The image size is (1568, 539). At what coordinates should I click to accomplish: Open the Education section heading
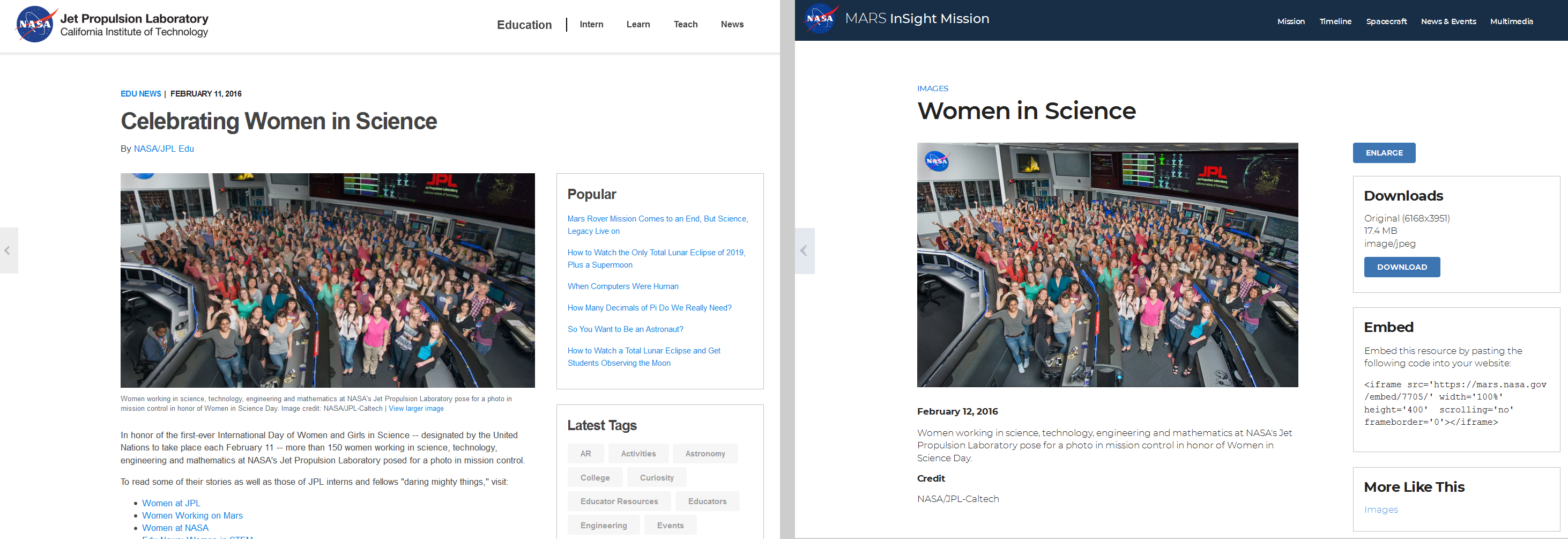click(524, 25)
